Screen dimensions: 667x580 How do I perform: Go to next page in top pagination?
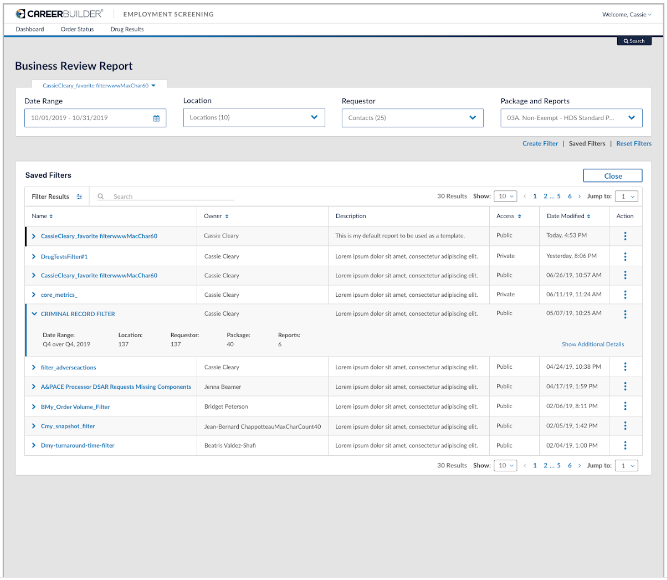579,197
